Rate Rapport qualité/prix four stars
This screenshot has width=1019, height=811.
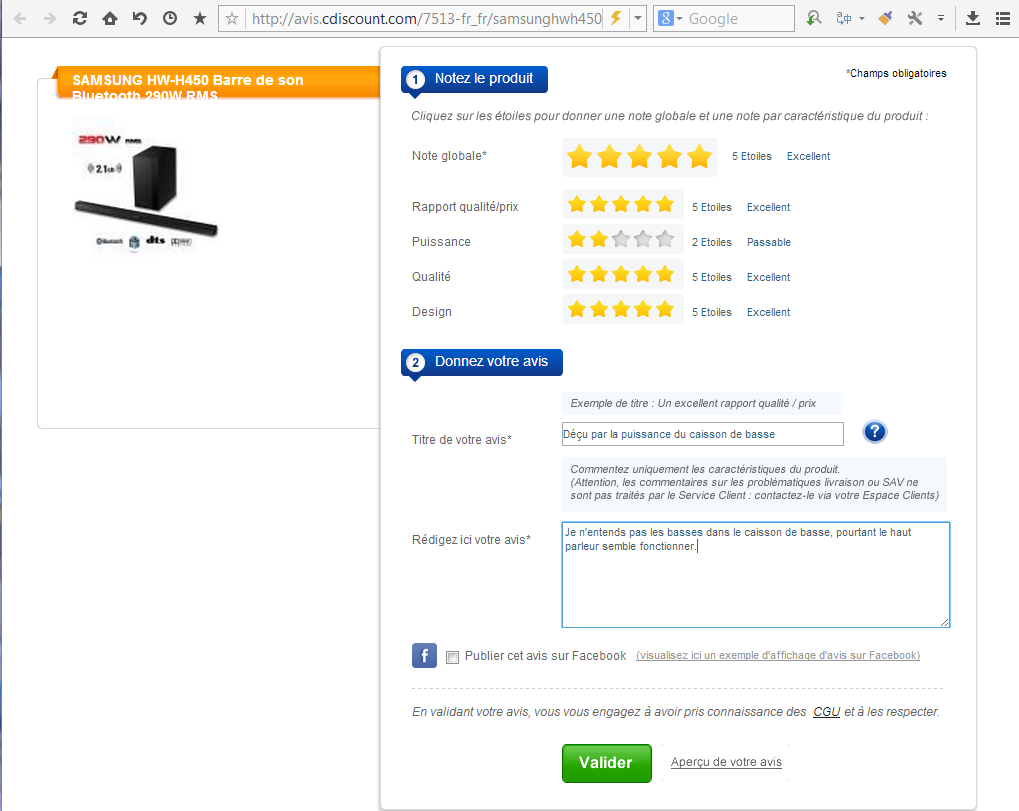643,205
